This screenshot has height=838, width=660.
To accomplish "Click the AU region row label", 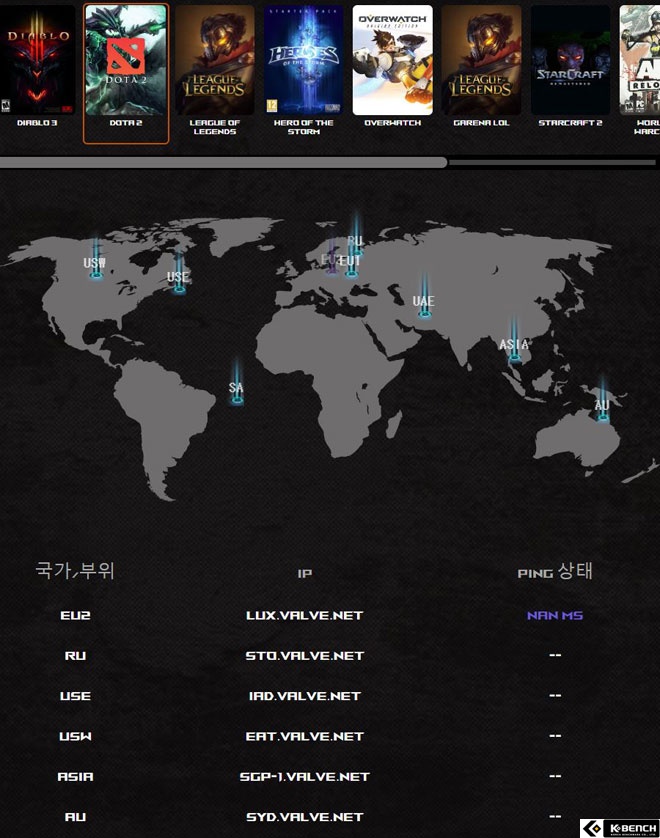I will 75,817.
